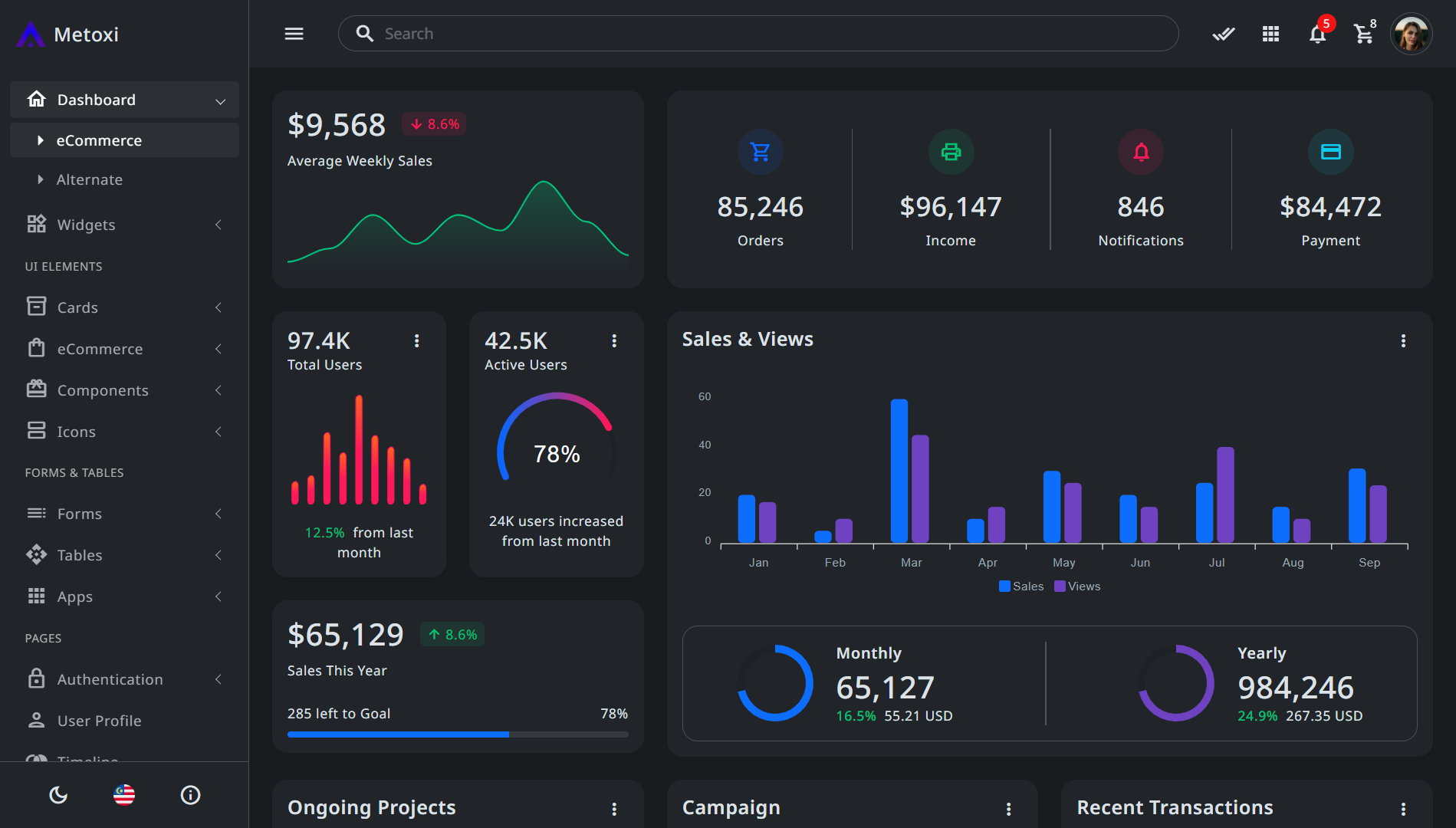Screen dimensions: 1456x828
Task: Click the notifications bell icon
Action: tap(1317, 34)
